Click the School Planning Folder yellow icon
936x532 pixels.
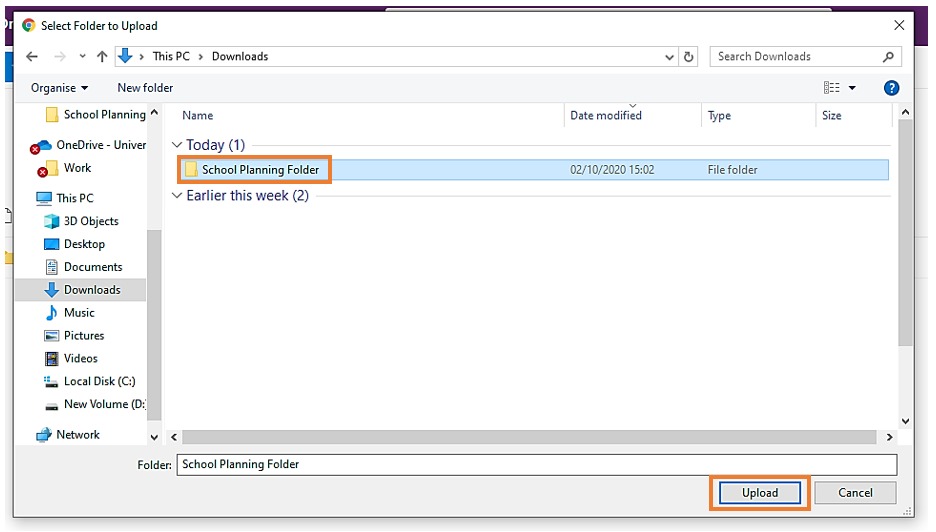191,170
